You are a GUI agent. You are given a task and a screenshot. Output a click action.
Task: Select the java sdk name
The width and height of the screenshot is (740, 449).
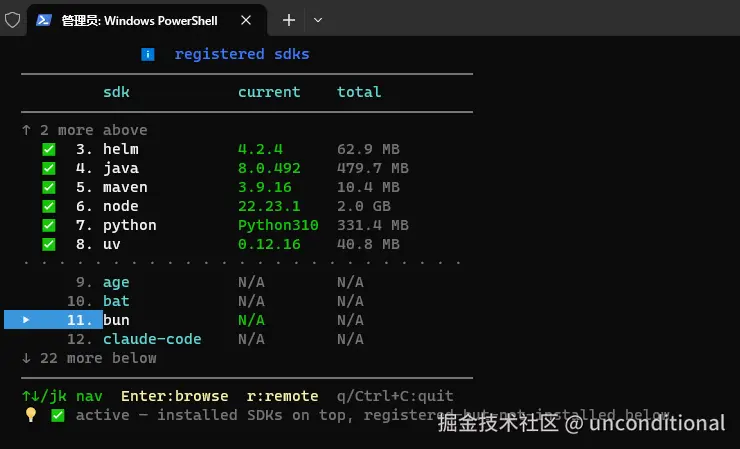(x=121, y=168)
